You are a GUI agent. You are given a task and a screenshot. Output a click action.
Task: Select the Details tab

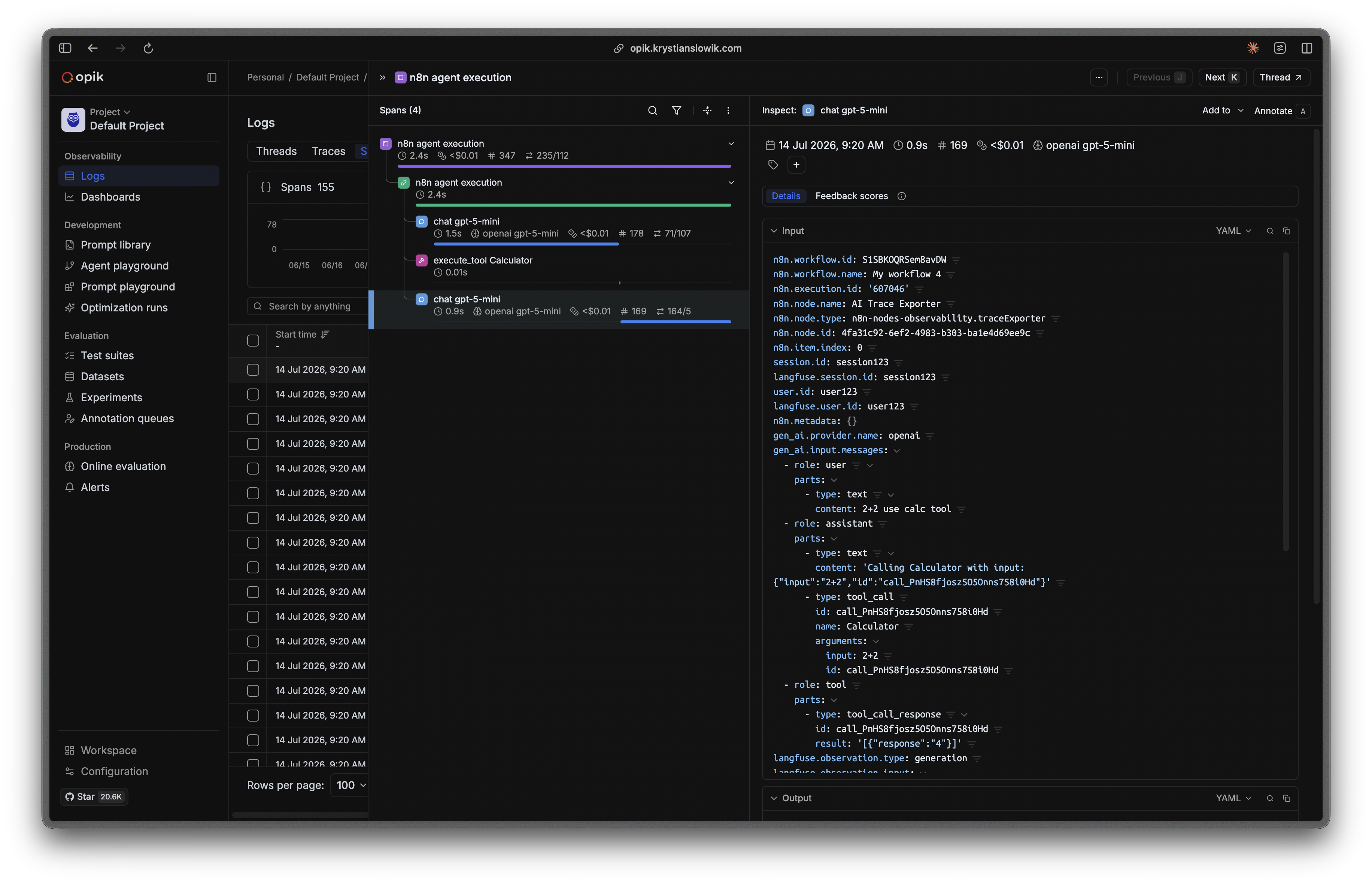(786, 196)
